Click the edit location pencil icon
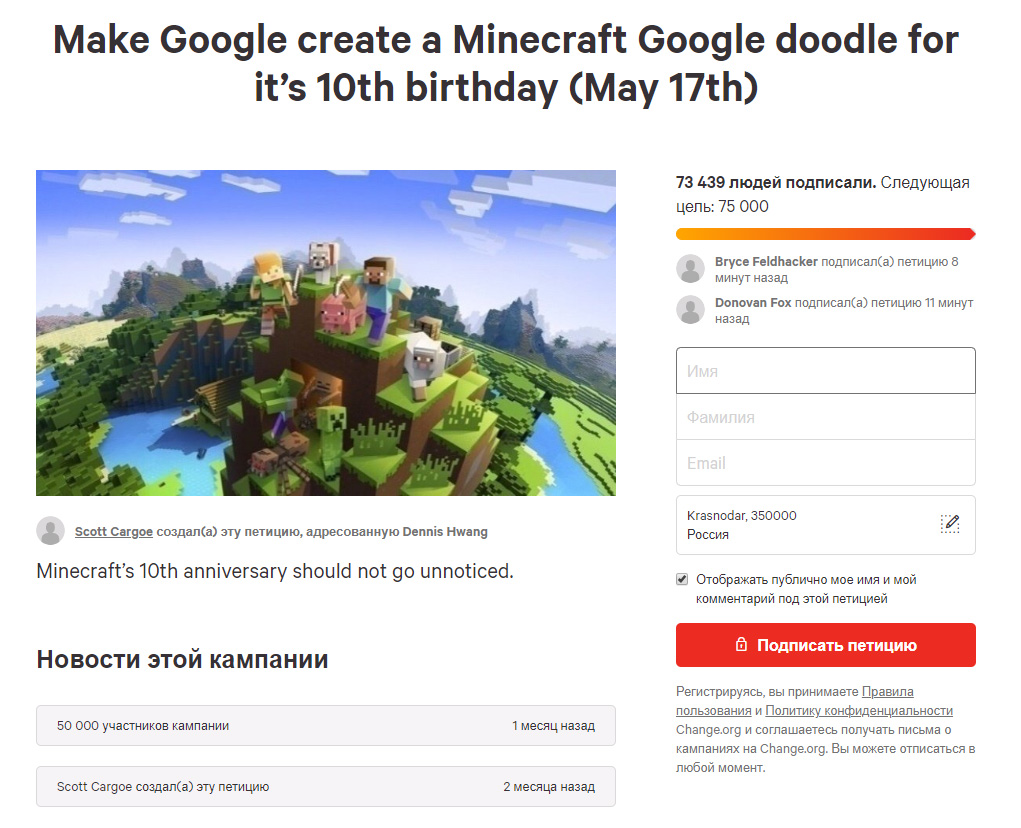This screenshot has height=828, width=1021. tap(950, 523)
